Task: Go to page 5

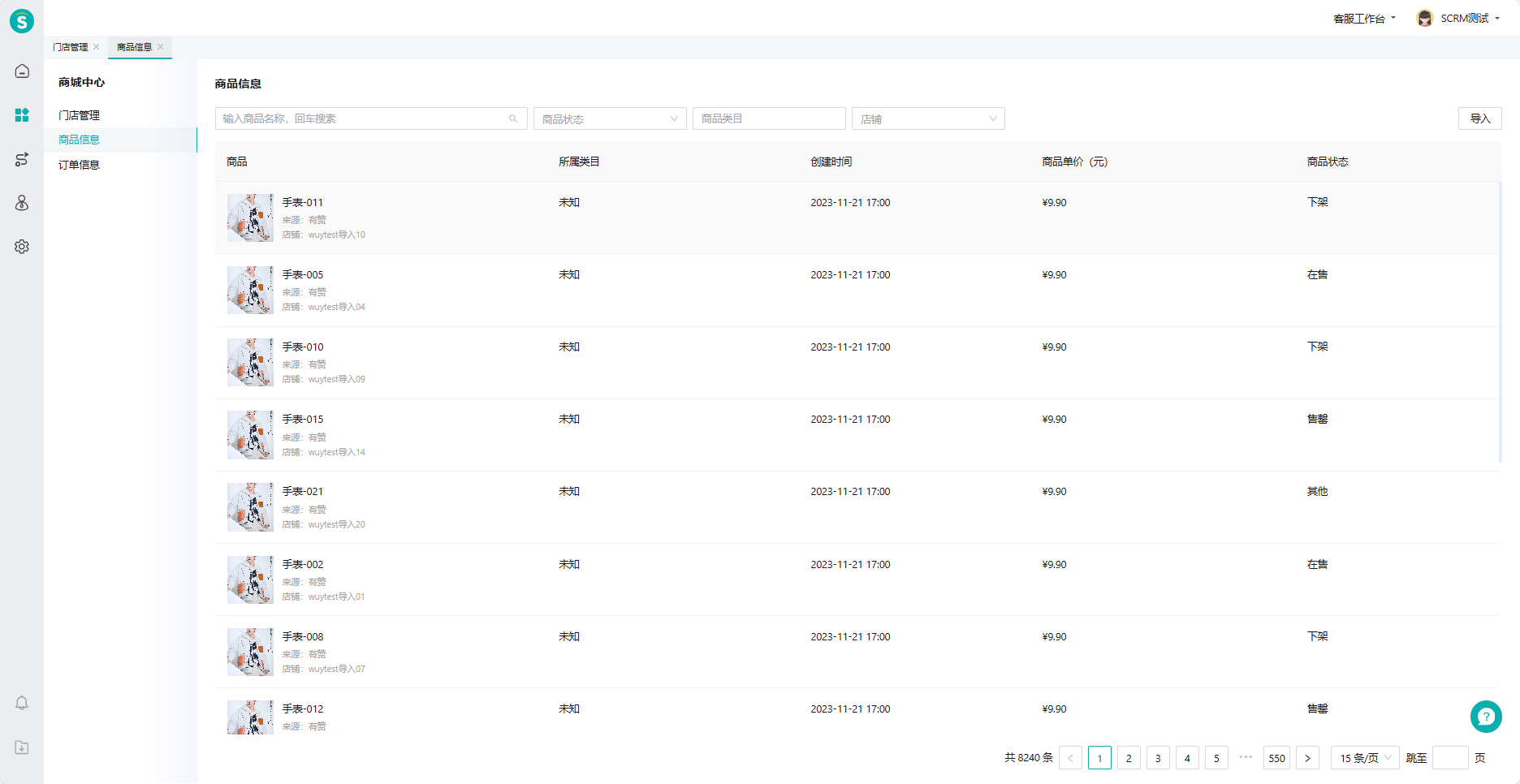Action: (x=1216, y=758)
